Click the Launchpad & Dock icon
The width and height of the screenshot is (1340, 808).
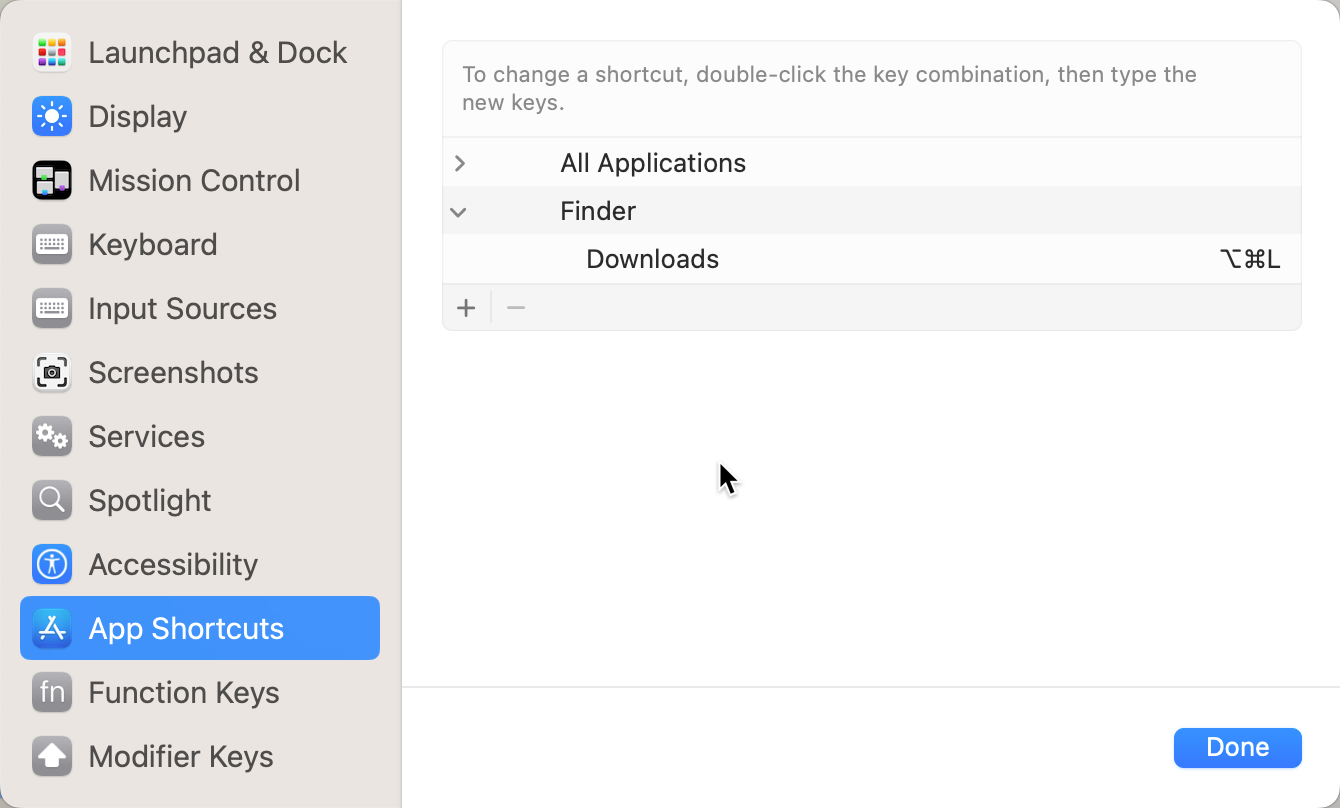(51, 52)
